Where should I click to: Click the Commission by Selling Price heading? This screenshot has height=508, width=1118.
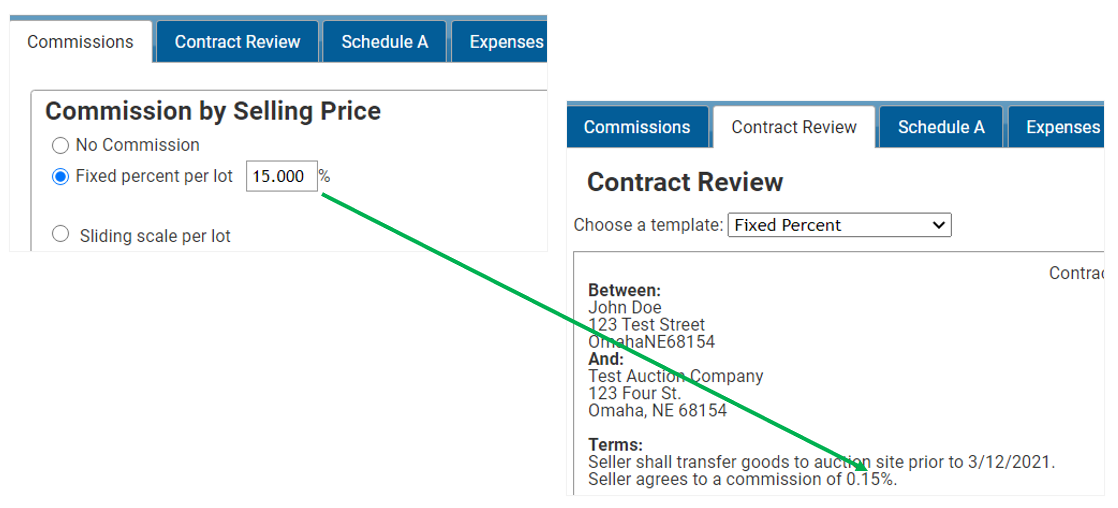coord(212,111)
